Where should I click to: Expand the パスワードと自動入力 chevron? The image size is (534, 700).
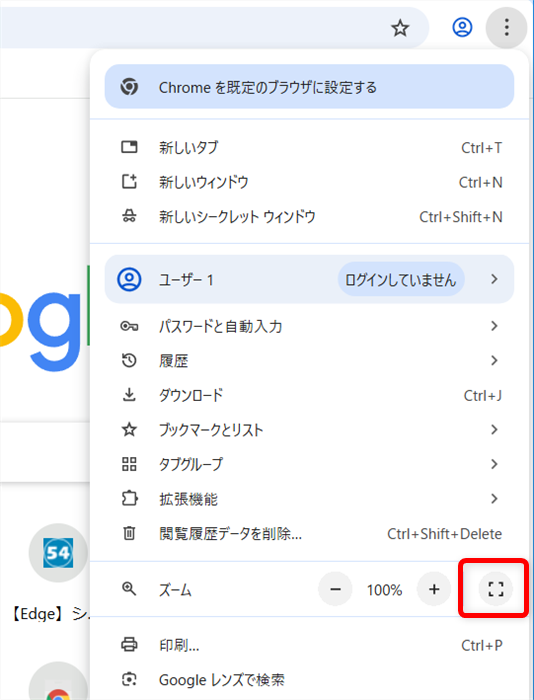click(x=494, y=326)
